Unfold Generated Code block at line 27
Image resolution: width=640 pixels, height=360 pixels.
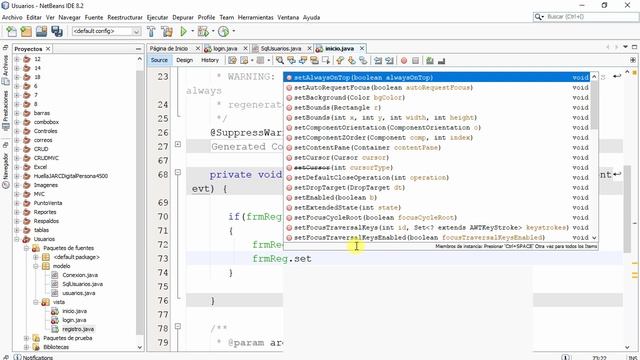point(178,144)
